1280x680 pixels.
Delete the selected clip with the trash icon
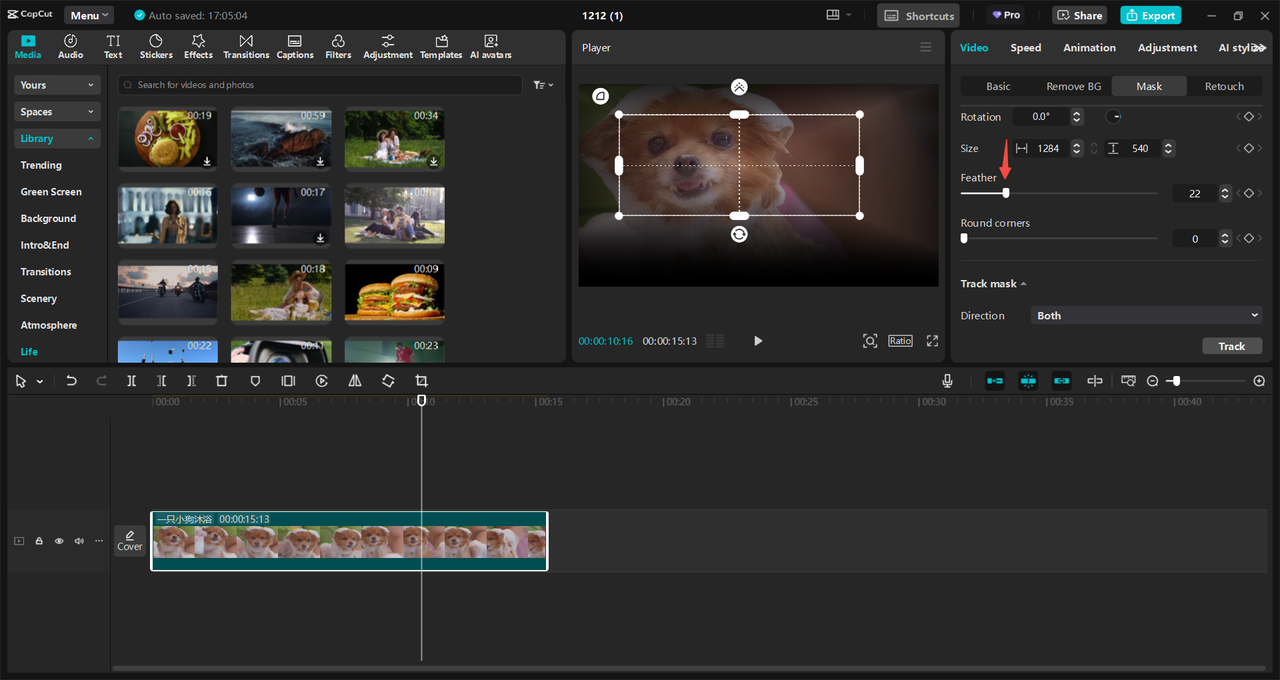(x=222, y=381)
